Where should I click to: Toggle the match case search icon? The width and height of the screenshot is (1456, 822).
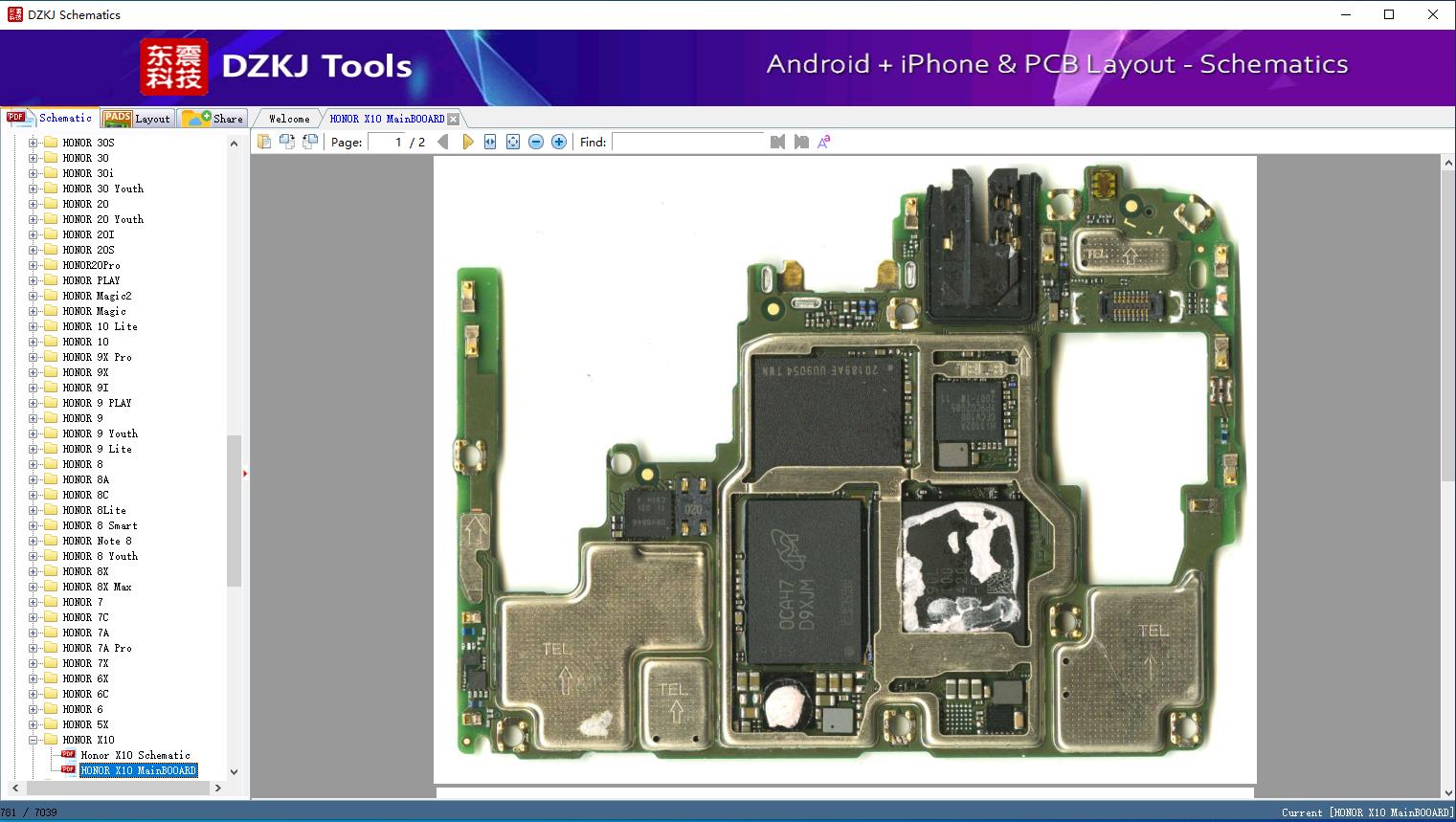point(824,142)
